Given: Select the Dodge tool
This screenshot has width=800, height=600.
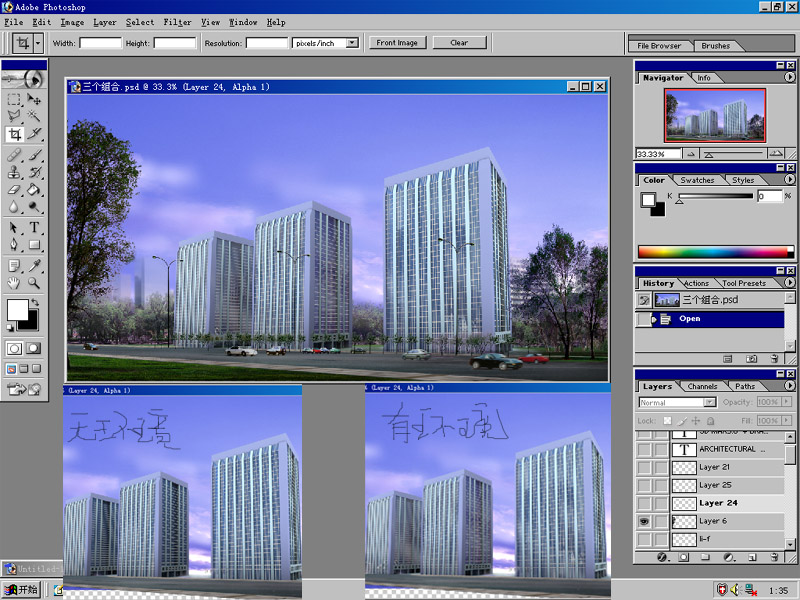Looking at the screenshot, I should click(34, 207).
